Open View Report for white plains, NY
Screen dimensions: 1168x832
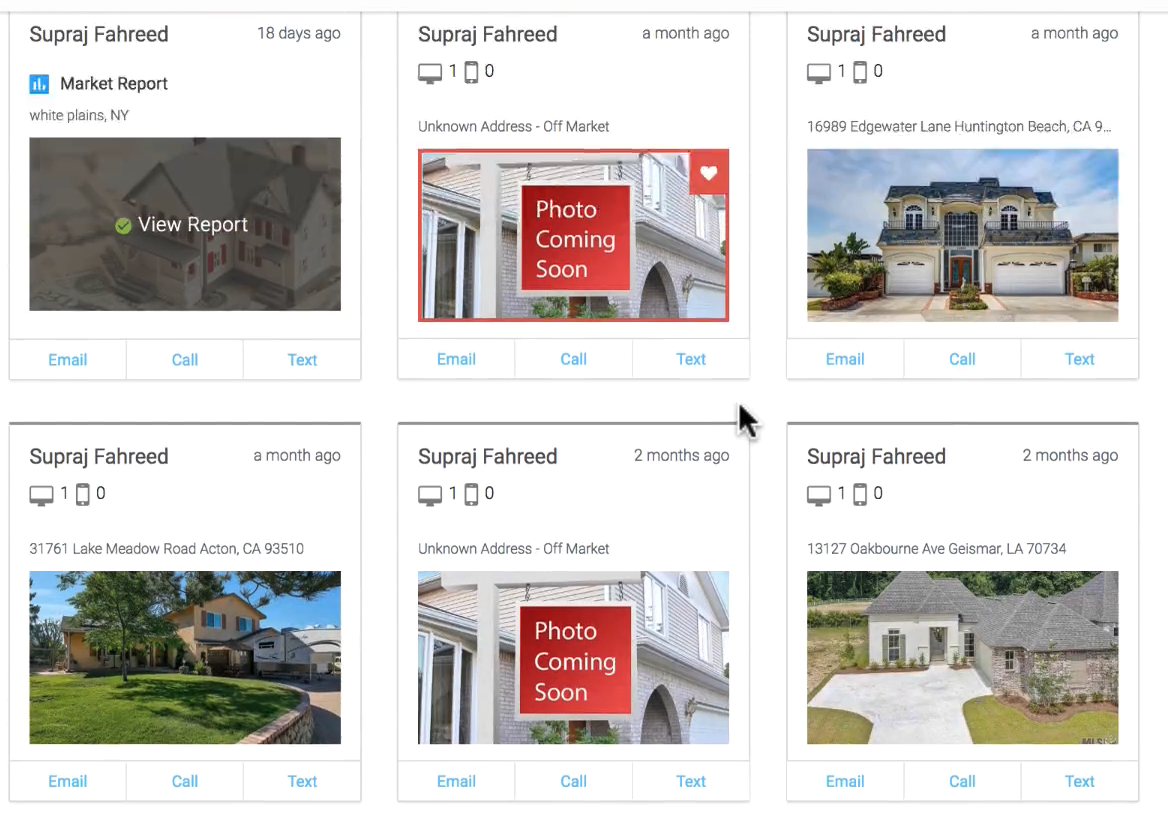[x=192, y=224]
